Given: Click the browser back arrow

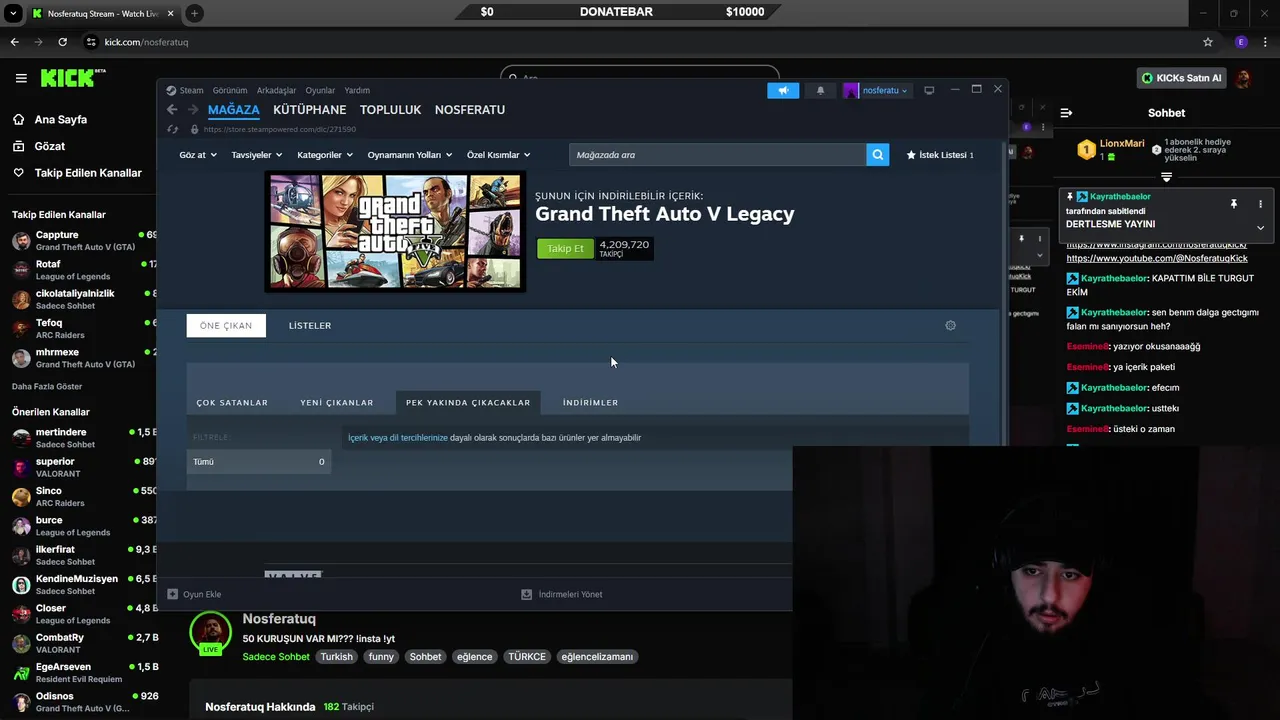Looking at the screenshot, I should (x=14, y=42).
